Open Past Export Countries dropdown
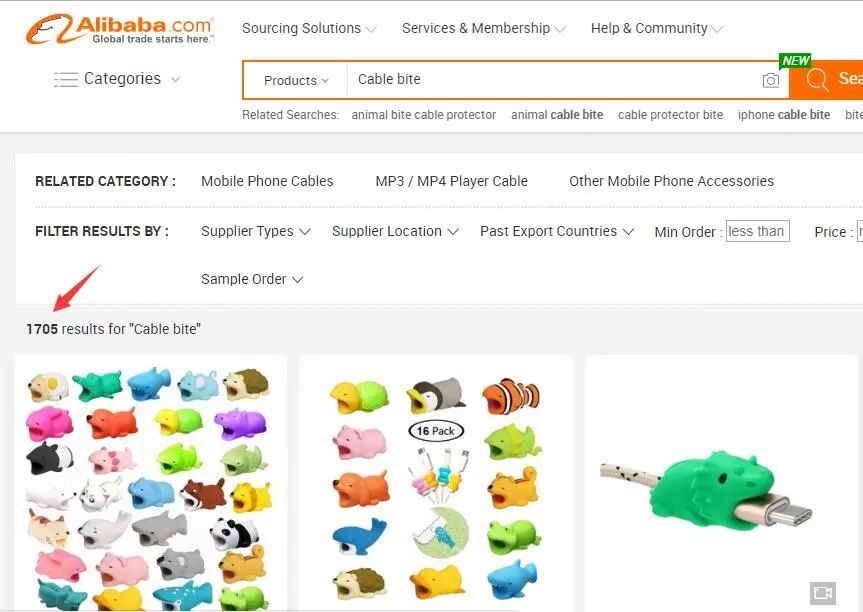863x612 pixels. click(557, 231)
